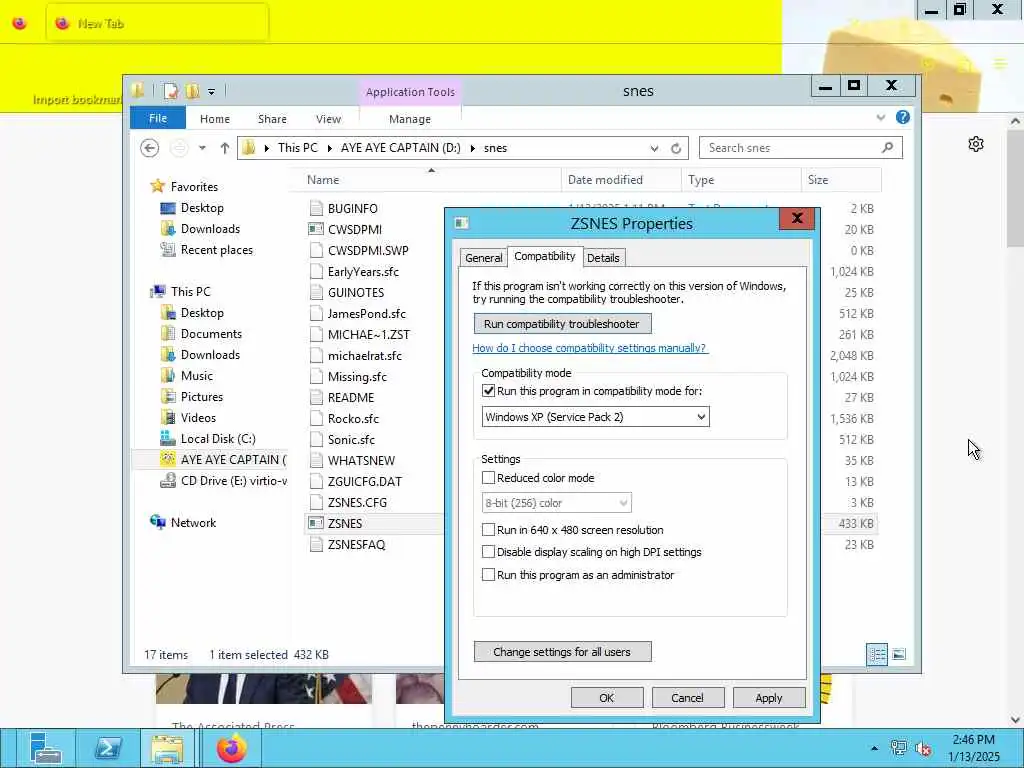Open Local Disk (C:) in sidebar
The height and width of the screenshot is (768, 1024).
pyautogui.click(x=217, y=439)
